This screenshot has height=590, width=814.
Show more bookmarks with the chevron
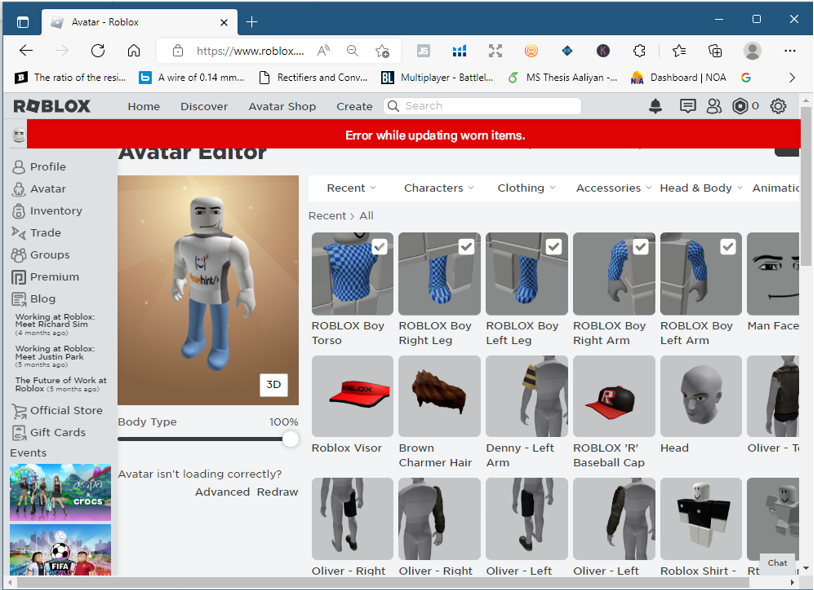792,77
